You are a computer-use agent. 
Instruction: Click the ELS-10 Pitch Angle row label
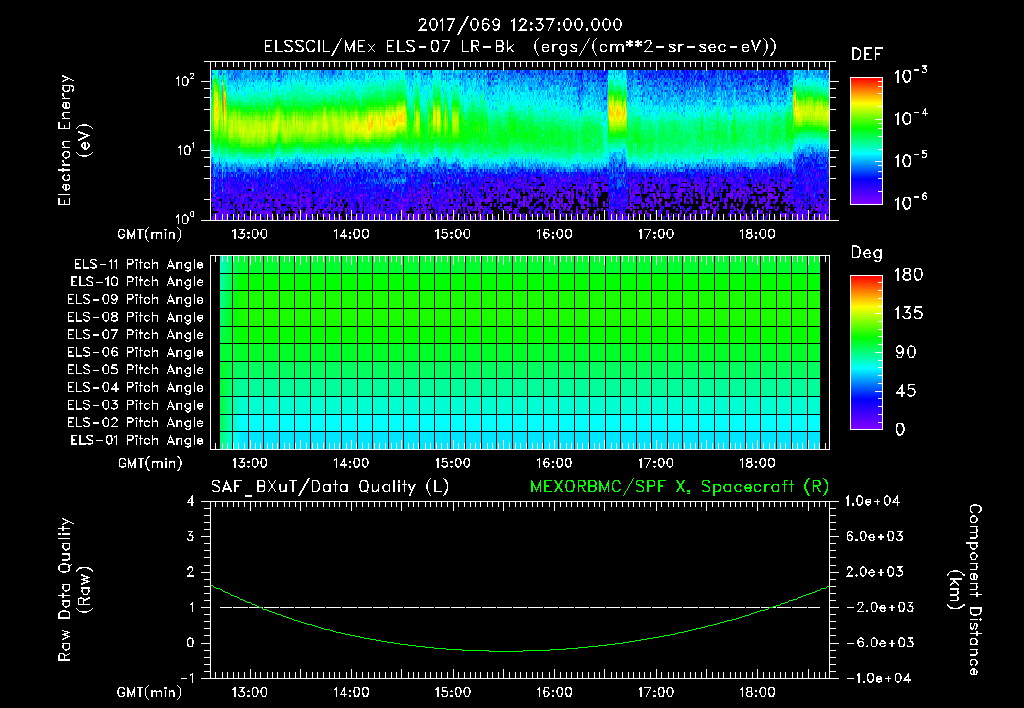(137, 282)
